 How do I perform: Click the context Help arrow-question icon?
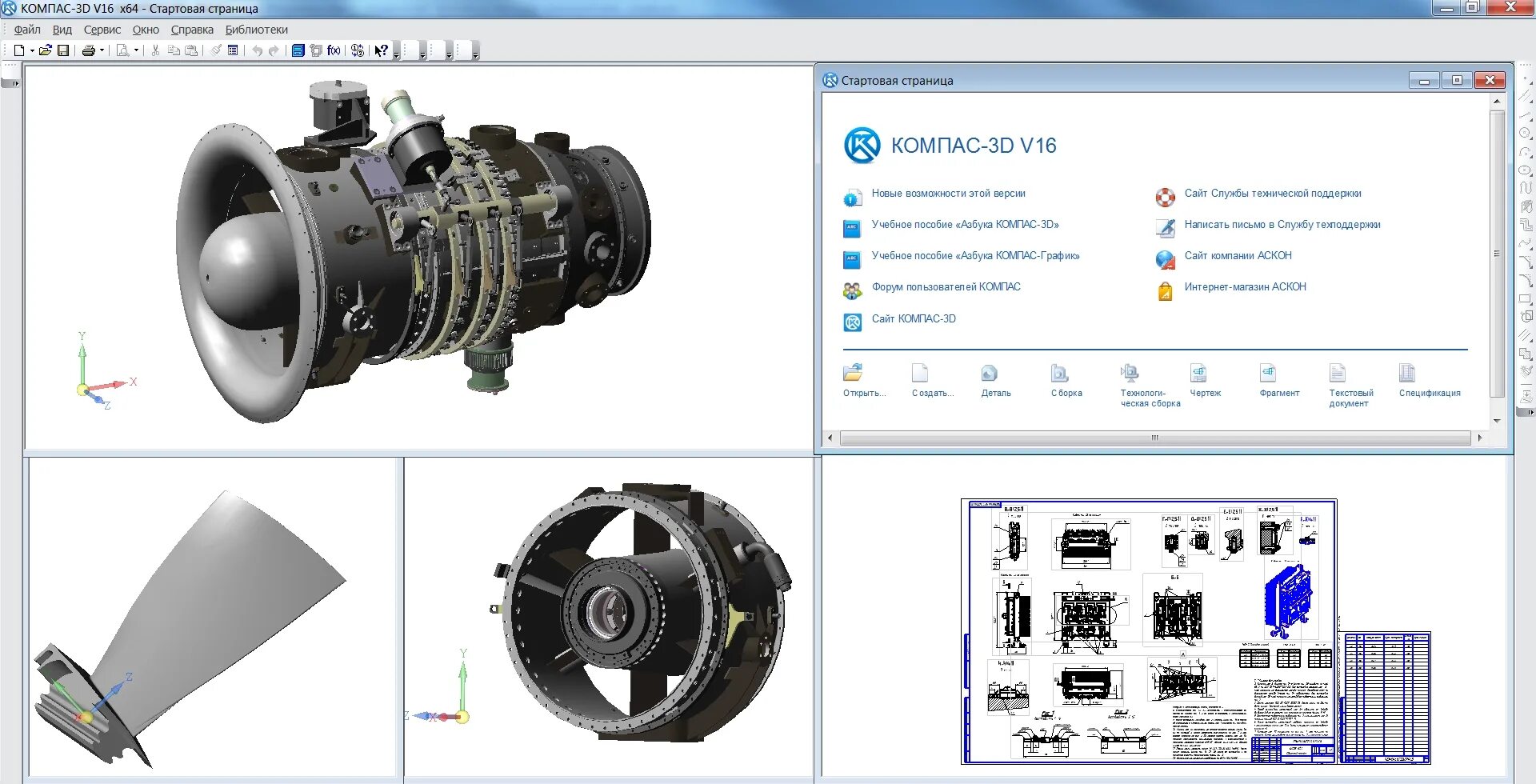[381, 50]
